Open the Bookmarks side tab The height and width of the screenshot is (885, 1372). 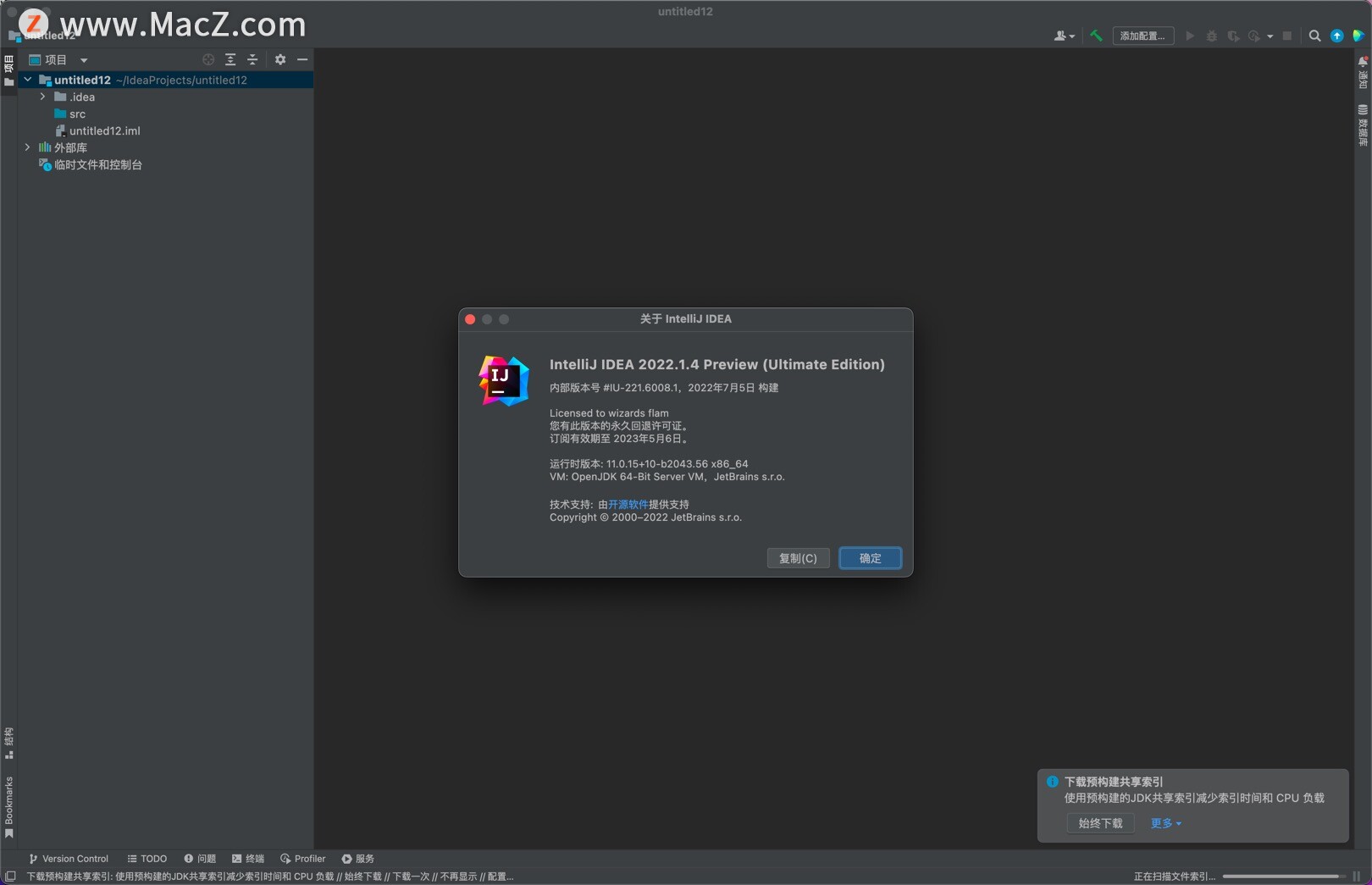(8, 807)
